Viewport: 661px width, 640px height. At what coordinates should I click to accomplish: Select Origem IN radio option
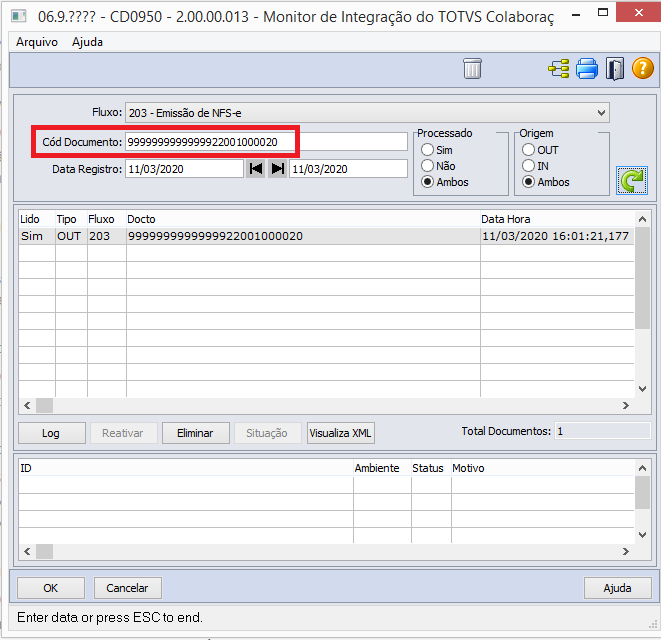(x=528, y=165)
